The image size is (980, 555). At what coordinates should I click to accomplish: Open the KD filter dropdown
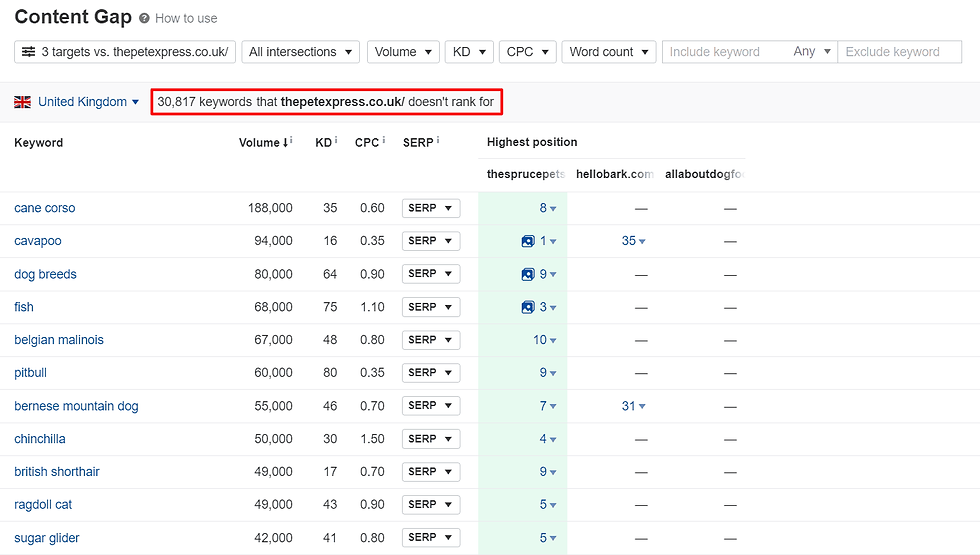click(x=469, y=52)
